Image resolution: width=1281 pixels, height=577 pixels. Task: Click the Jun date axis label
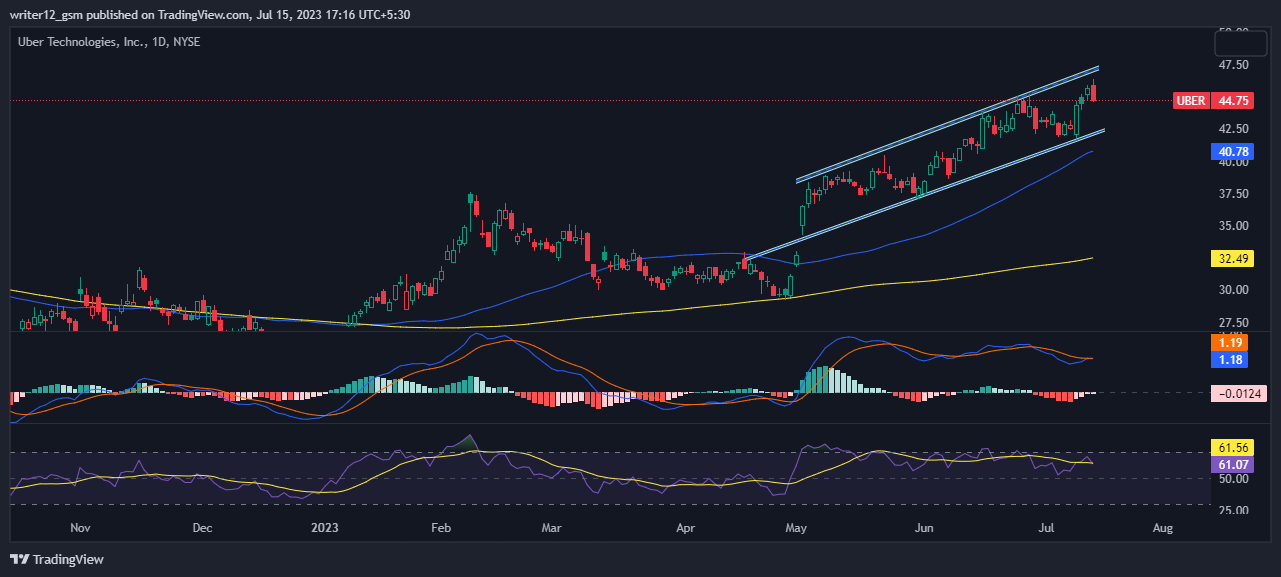(926, 526)
